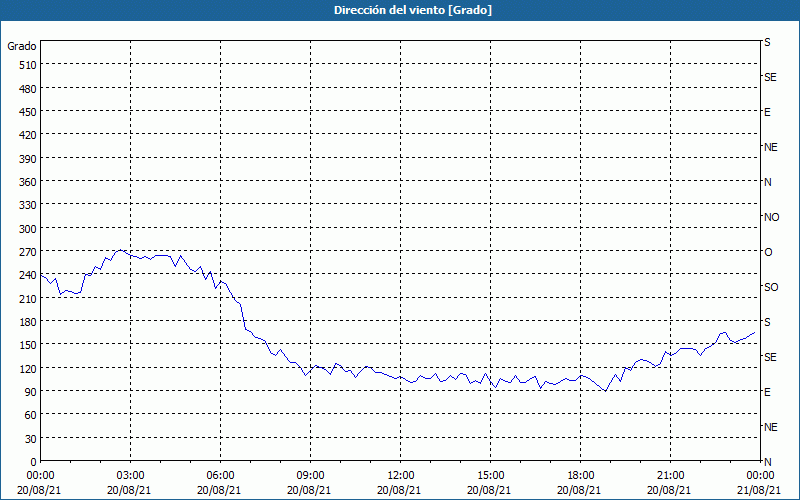
Task: Click the 15:00 time axis label
Action: (490, 476)
